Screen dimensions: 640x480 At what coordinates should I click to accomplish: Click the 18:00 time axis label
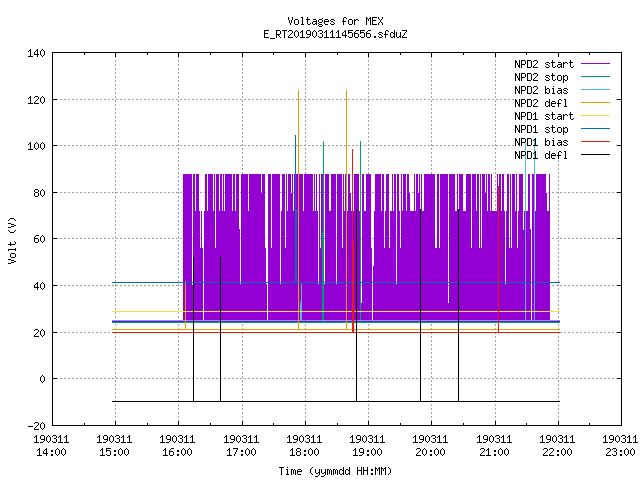pyautogui.click(x=304, y=452)
